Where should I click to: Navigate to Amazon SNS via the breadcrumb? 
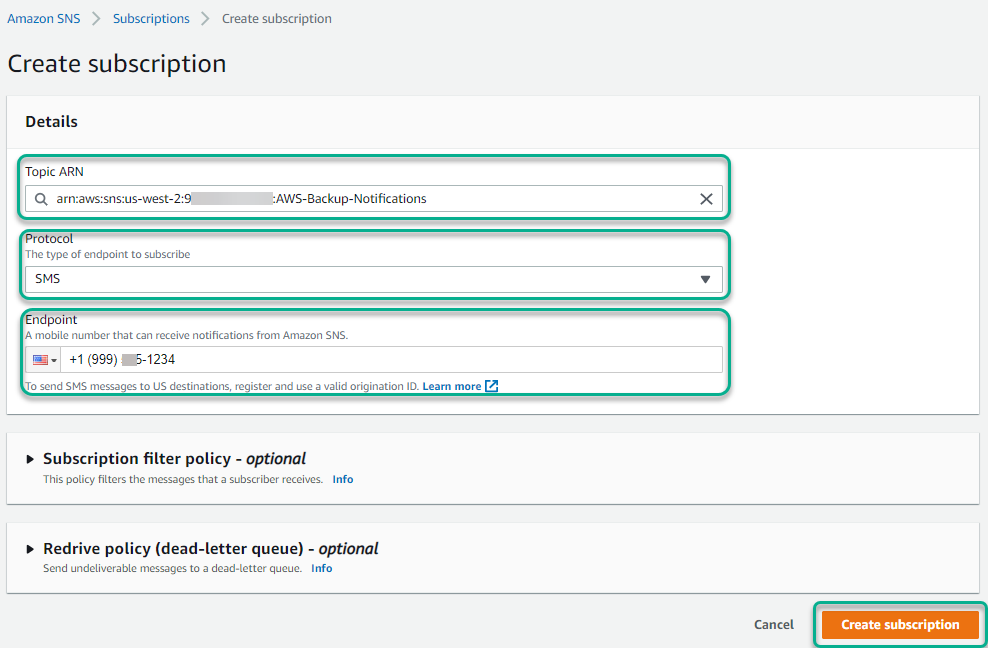44,18
